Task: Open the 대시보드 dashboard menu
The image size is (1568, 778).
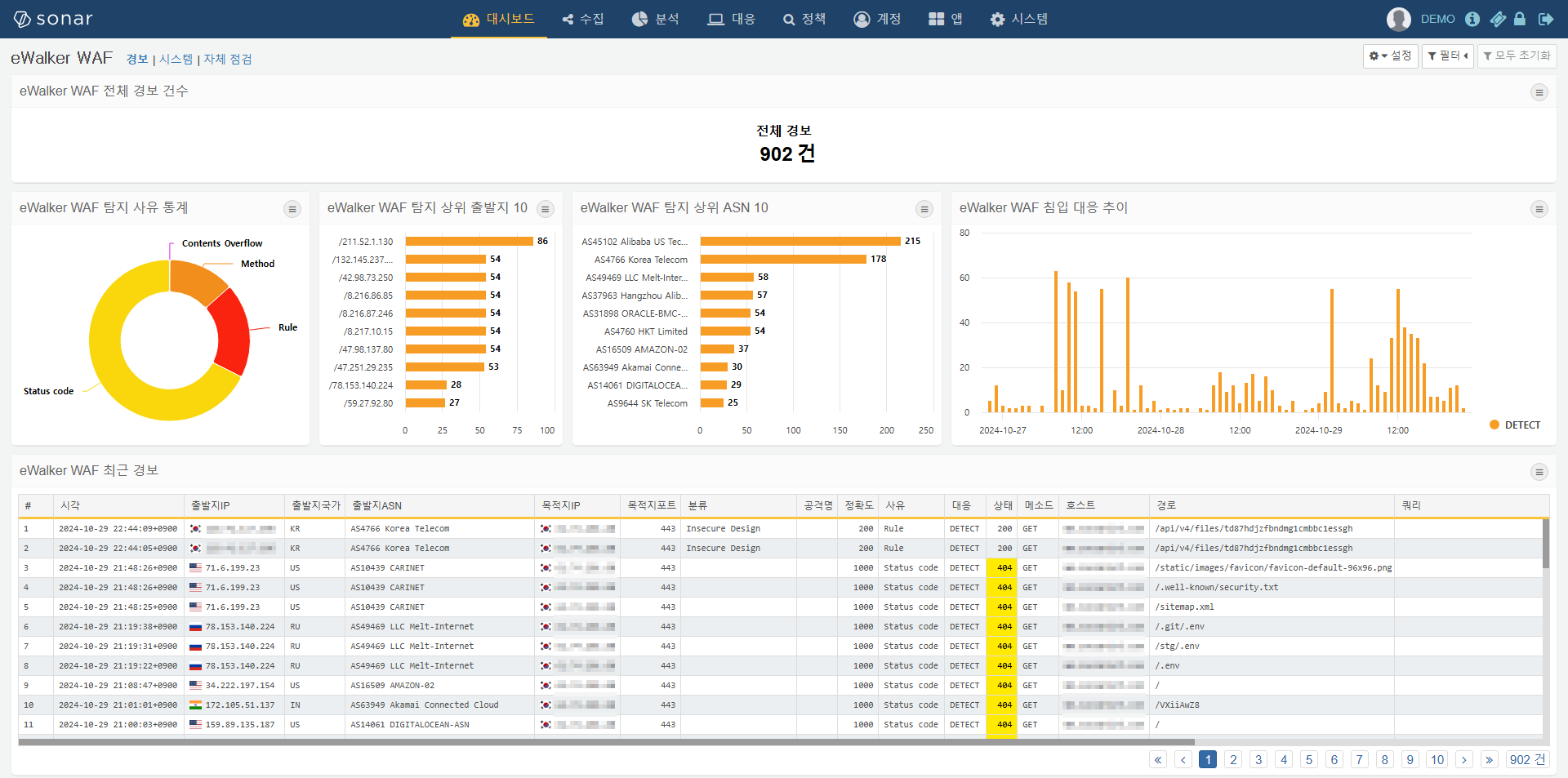Action: click(x=498, y=19)
